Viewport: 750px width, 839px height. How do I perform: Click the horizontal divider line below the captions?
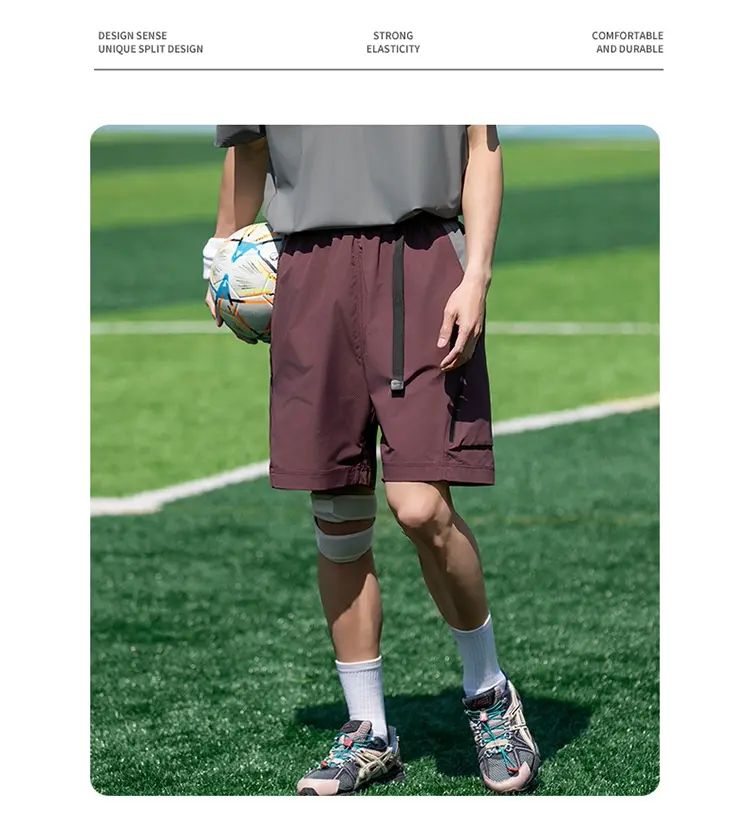pyautogui.click(x=379, y=69)
